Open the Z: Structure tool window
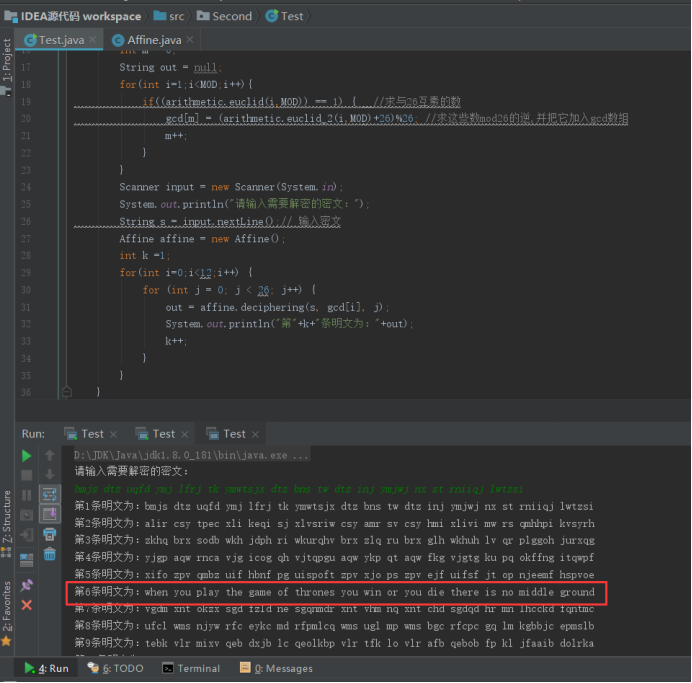 pyautogui.click(x=7, y=517)
